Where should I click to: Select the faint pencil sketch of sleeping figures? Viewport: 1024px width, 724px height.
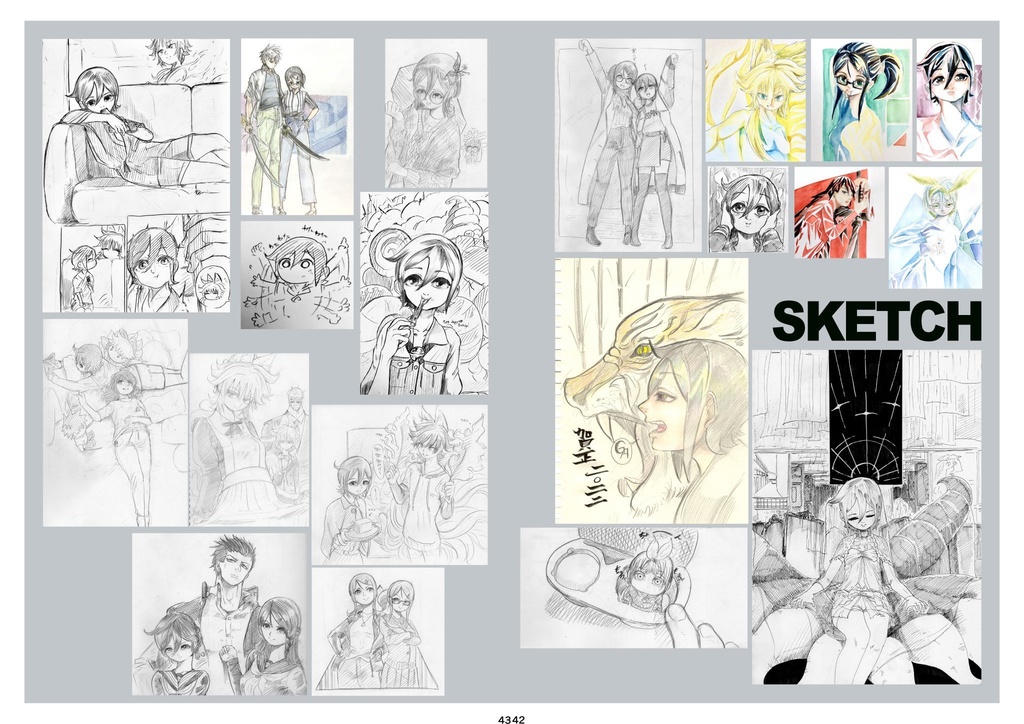pos(116,422)
